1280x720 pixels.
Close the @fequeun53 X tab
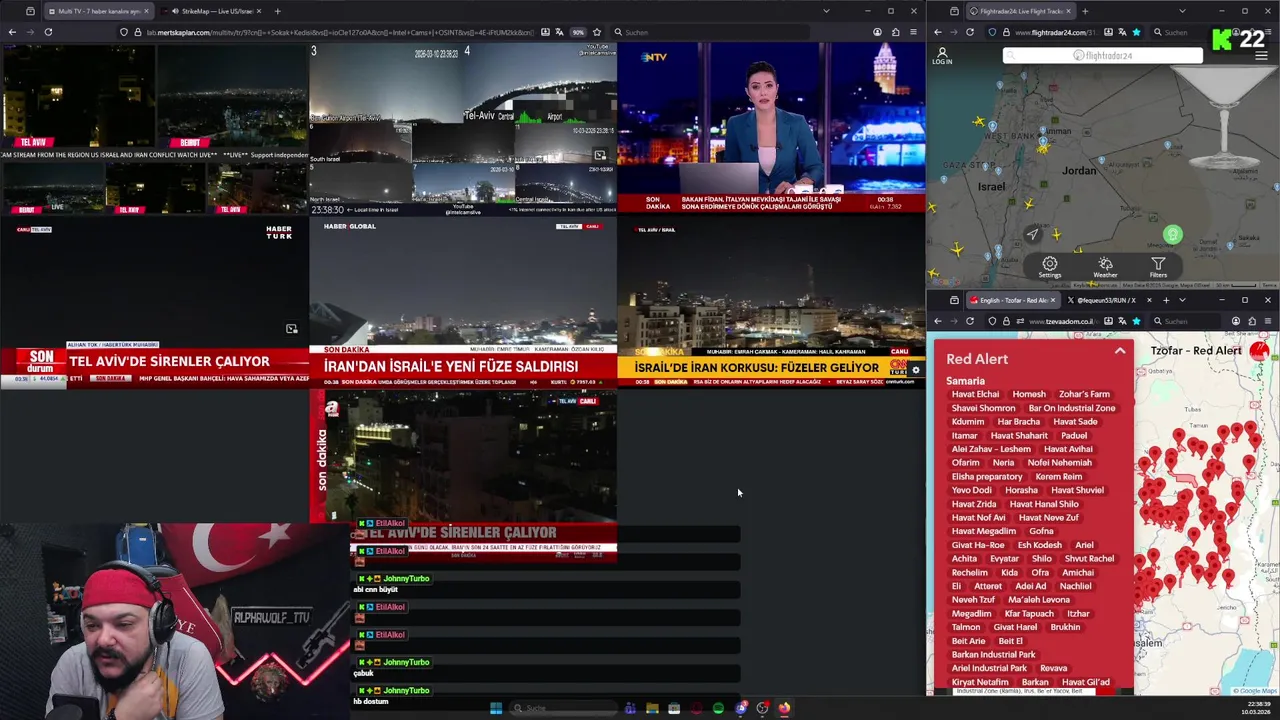coord(1149,300)
